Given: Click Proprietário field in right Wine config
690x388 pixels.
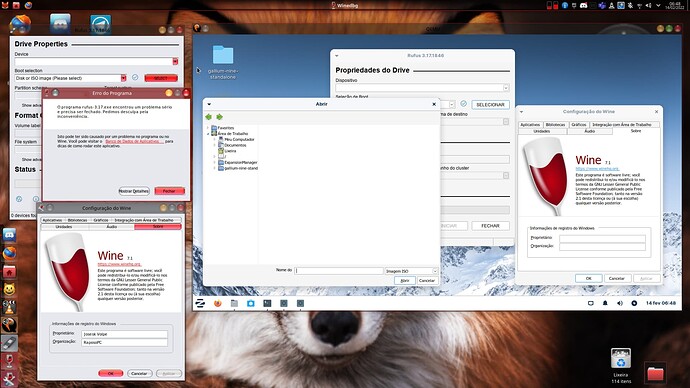Looking at the screenshot, I should click(602, 238).
